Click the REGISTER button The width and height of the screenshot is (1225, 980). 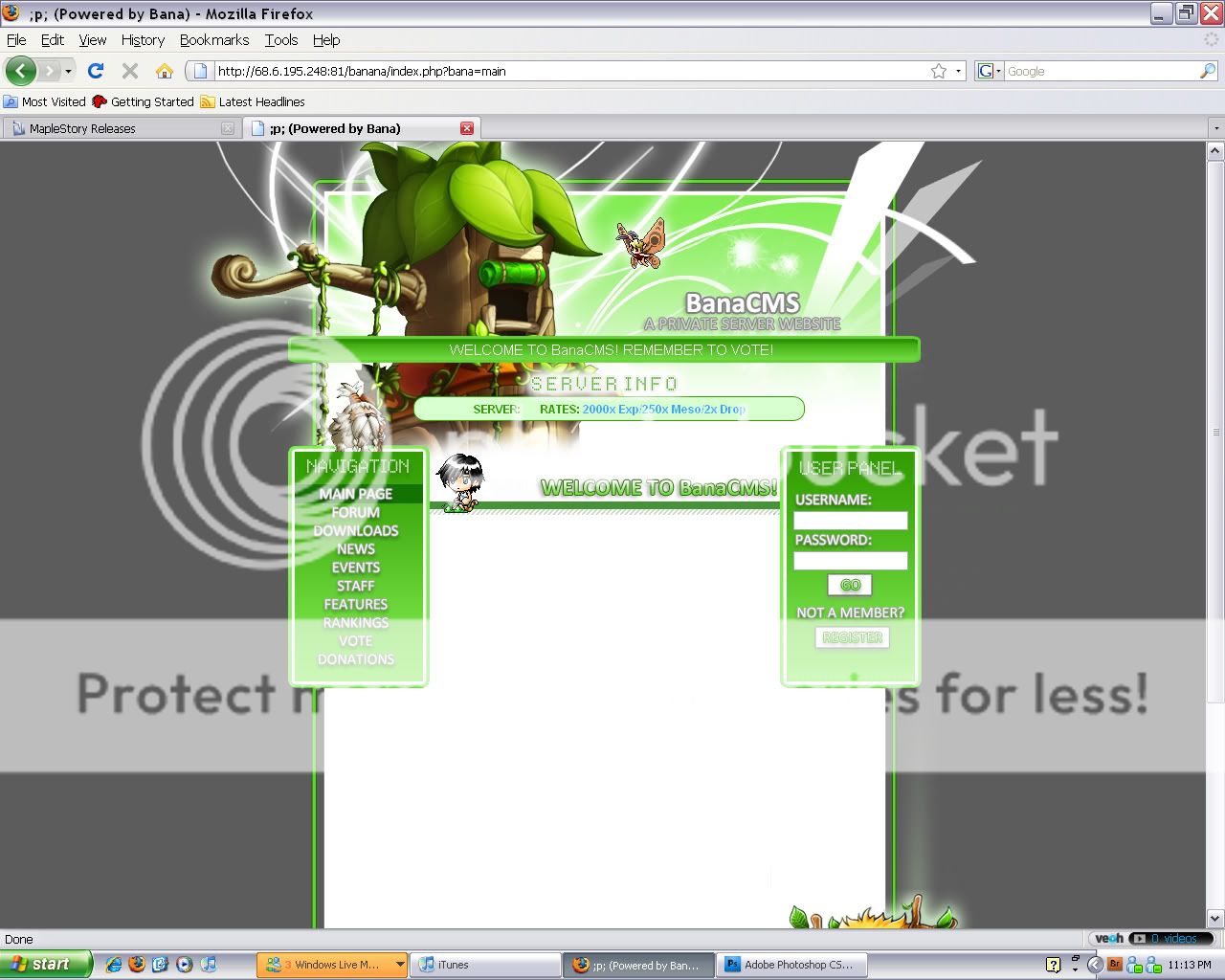click(x=852, y=637)
